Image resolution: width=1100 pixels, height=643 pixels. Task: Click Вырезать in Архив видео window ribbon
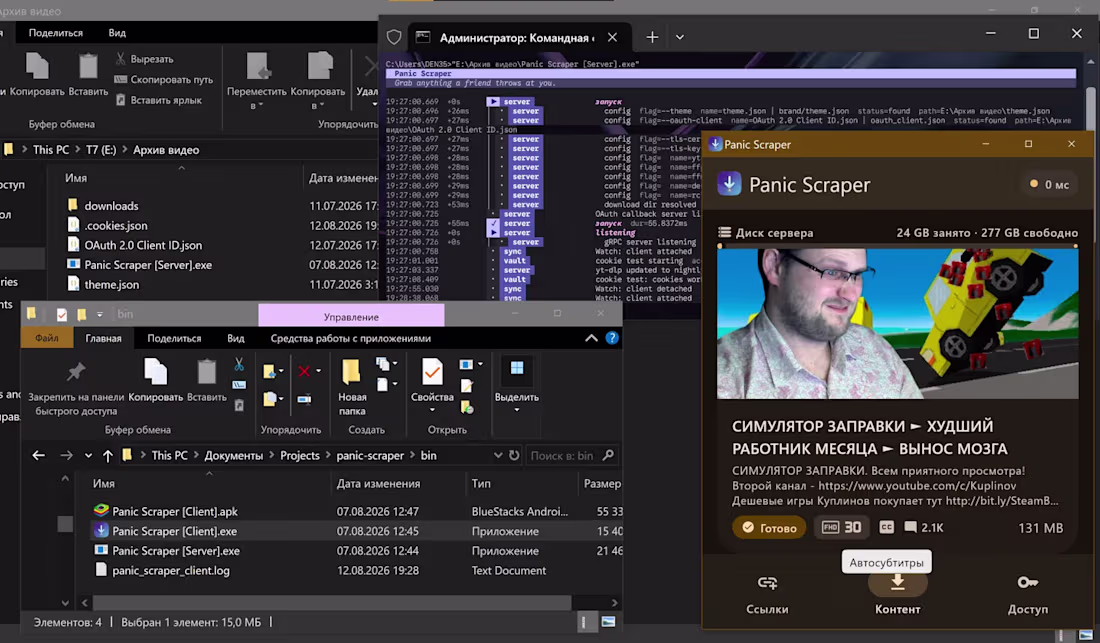click(145, 59)
